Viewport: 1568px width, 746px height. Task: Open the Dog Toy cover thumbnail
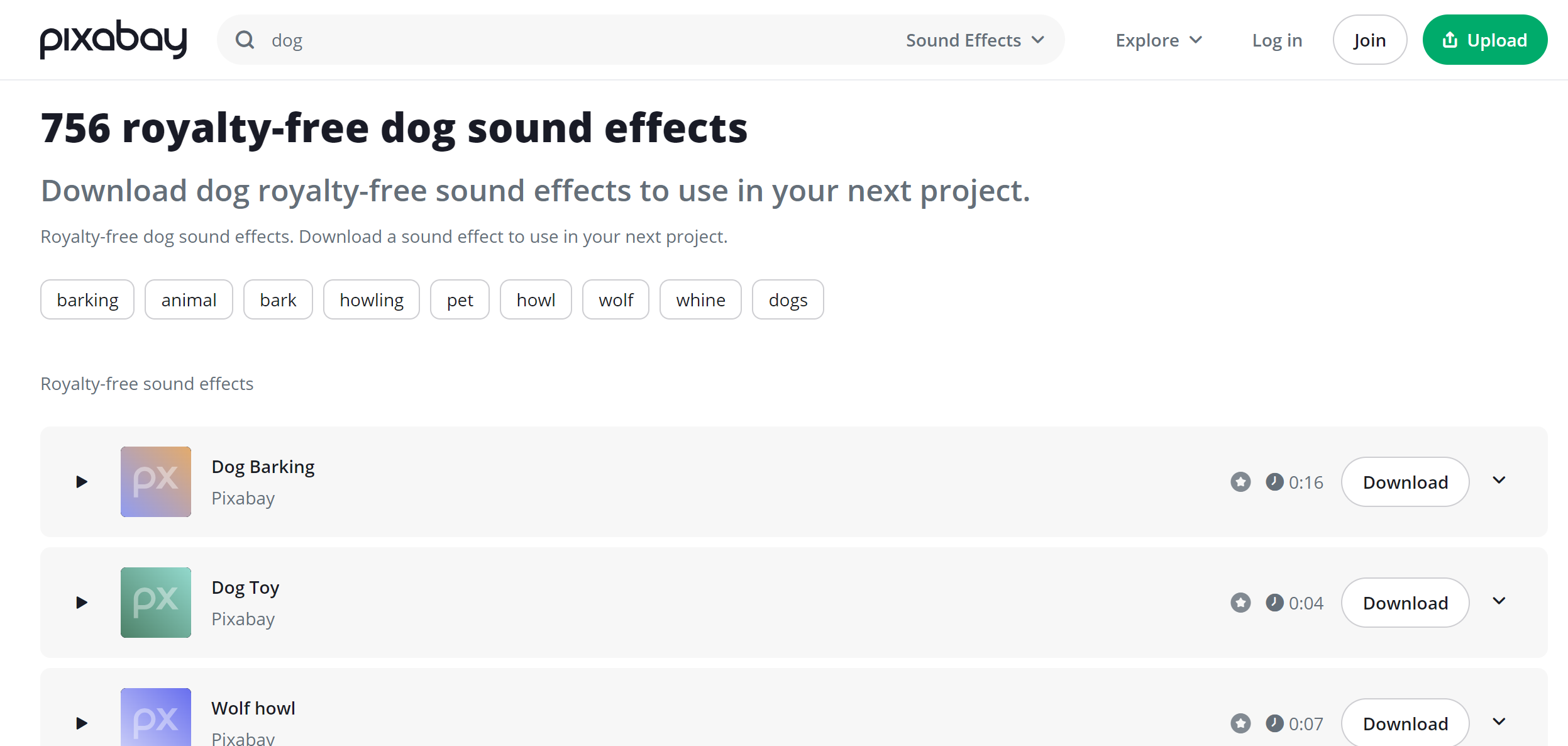(x=156, y=603)
